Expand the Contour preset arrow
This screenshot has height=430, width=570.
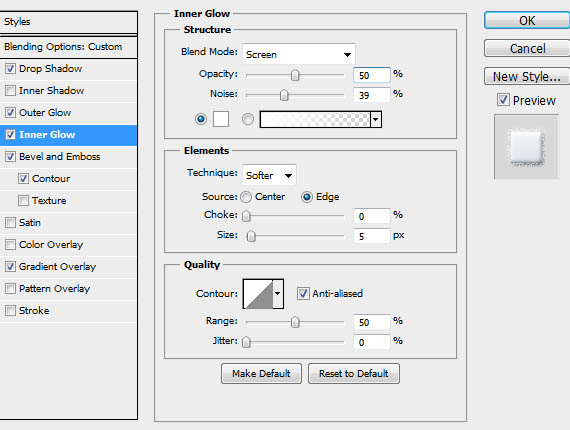[x=278, y=294]
